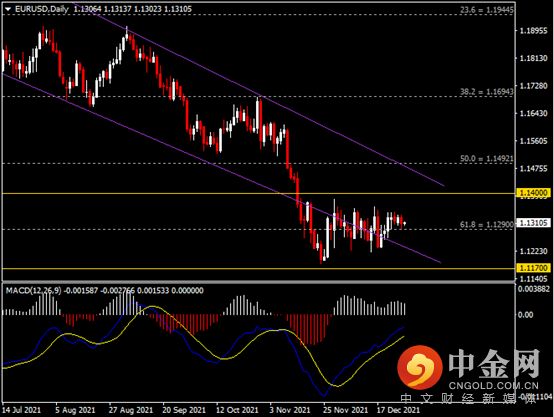Select the 61.8 = 1.12900 Fibonacci label
The height and width of the screenshot is (417, 554).
[487, 224]
